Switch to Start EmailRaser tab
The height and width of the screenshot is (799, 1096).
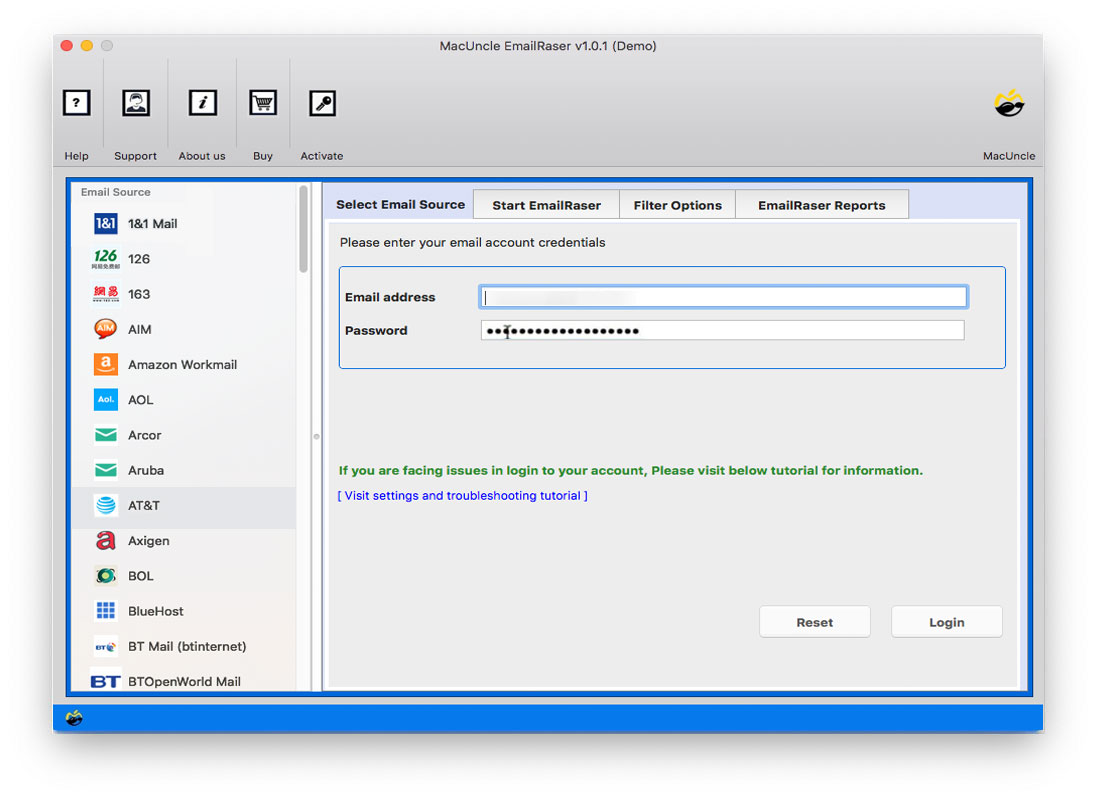pyautogui.click(x=546, y=205)
